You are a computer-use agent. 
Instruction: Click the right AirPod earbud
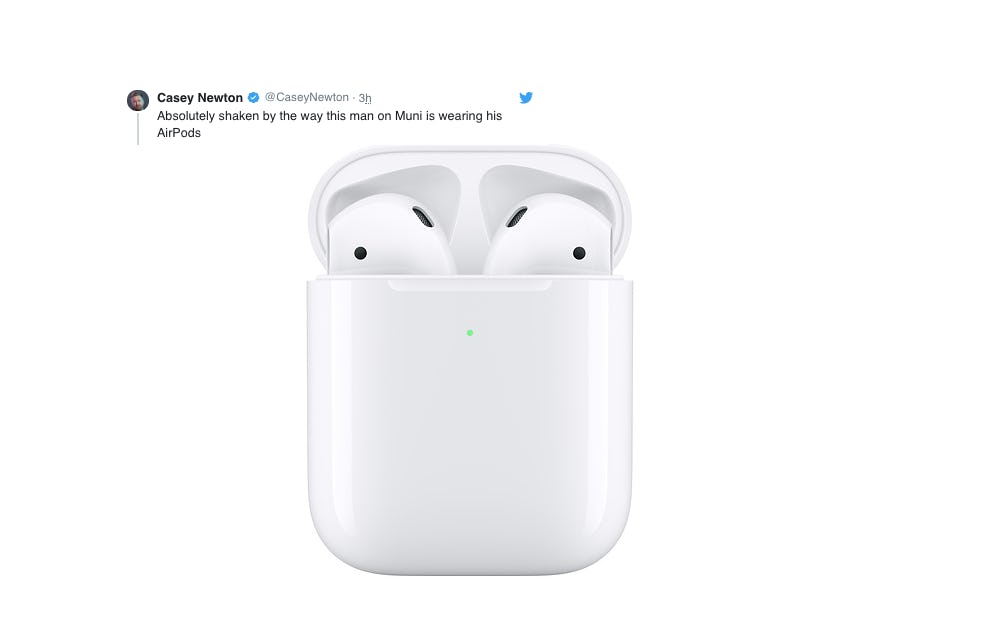coord(548,235)
